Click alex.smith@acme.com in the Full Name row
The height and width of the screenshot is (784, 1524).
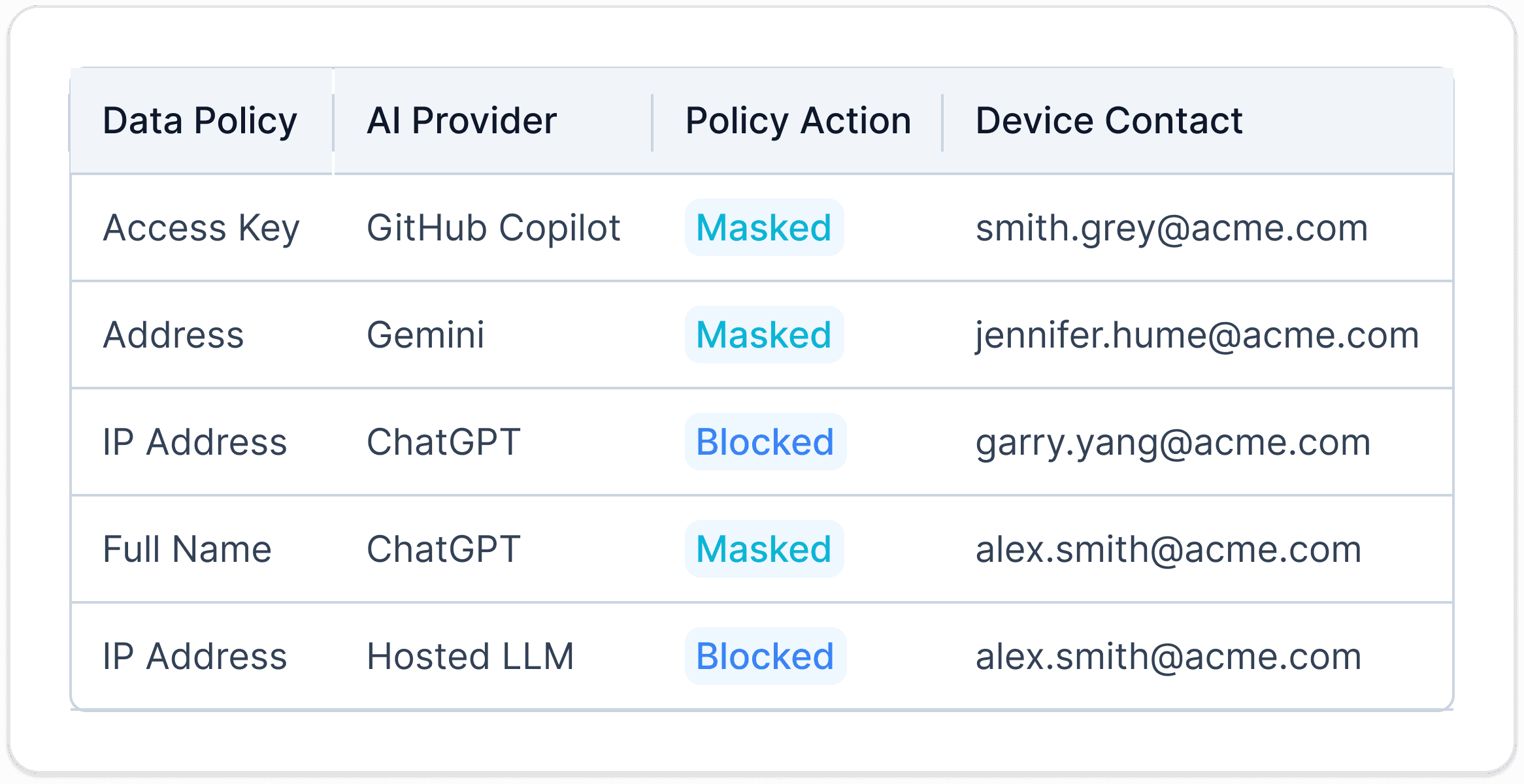(x=1168, y=549)
